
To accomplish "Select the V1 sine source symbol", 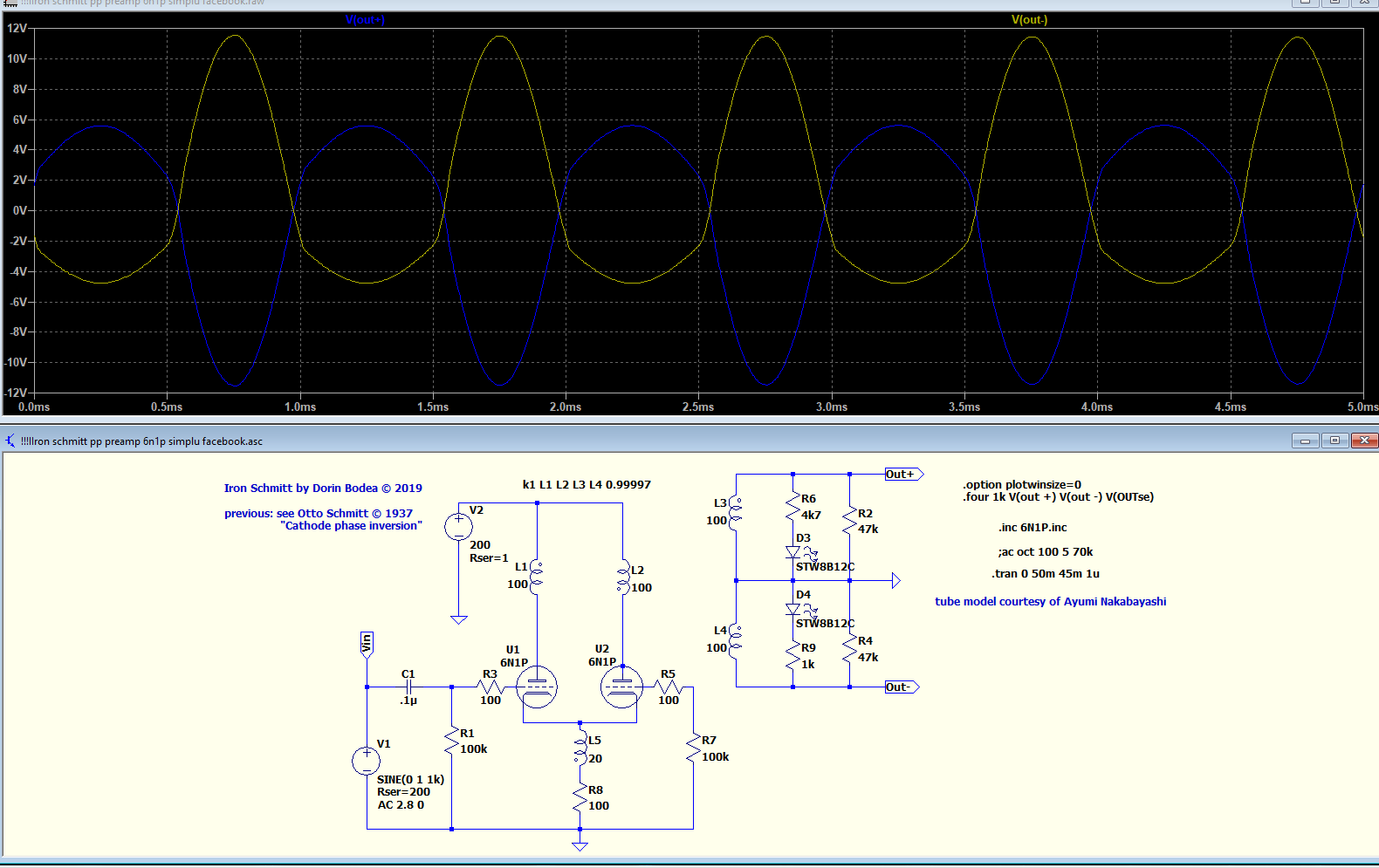I will (366, 761).
